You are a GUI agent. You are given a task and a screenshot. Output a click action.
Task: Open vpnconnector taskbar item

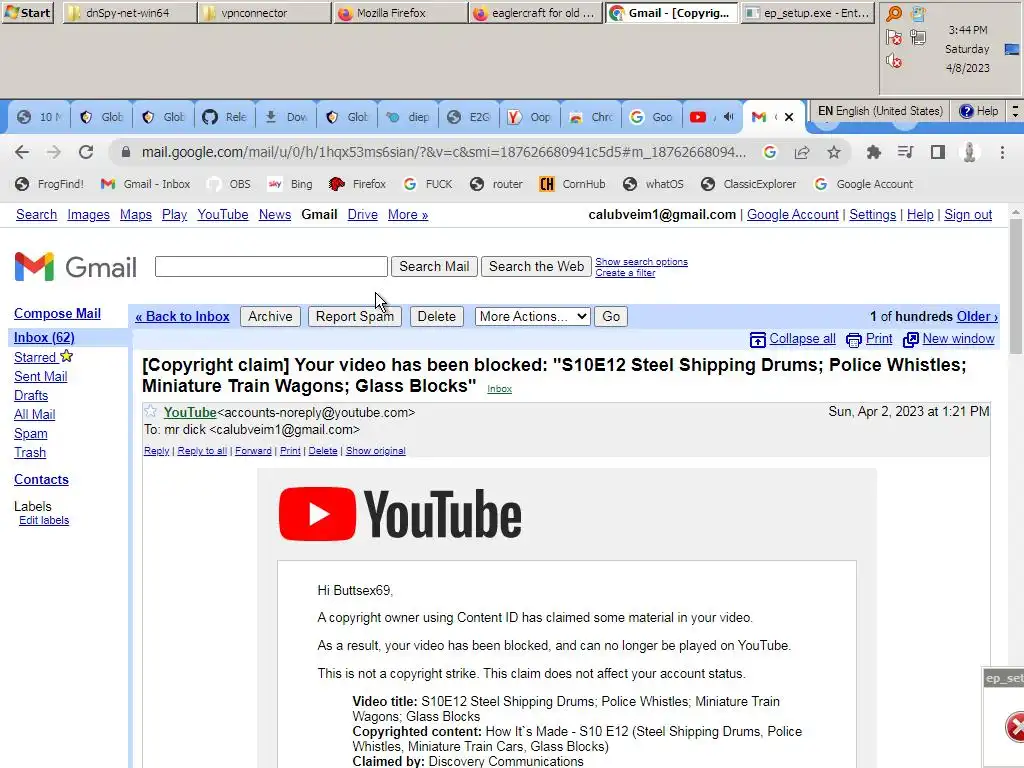tap(264, 12)
